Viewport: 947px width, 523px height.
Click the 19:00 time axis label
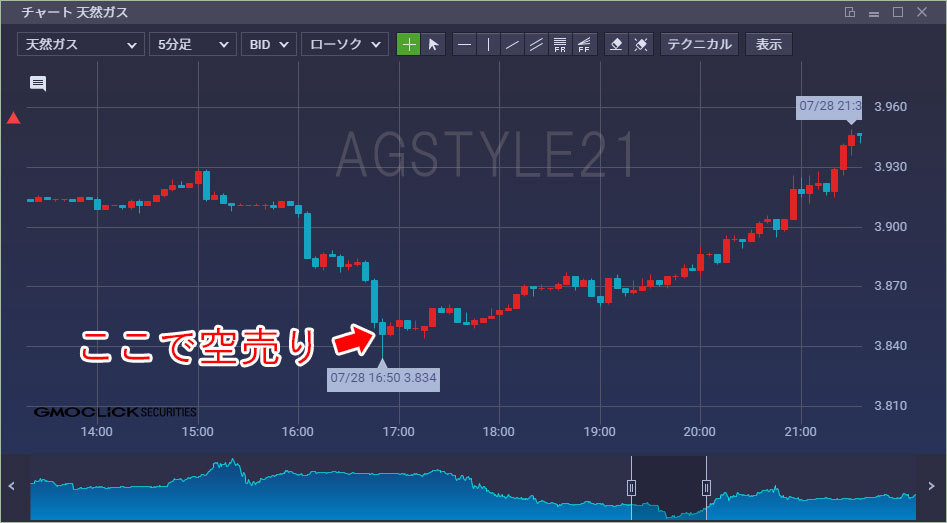[600, 432]
